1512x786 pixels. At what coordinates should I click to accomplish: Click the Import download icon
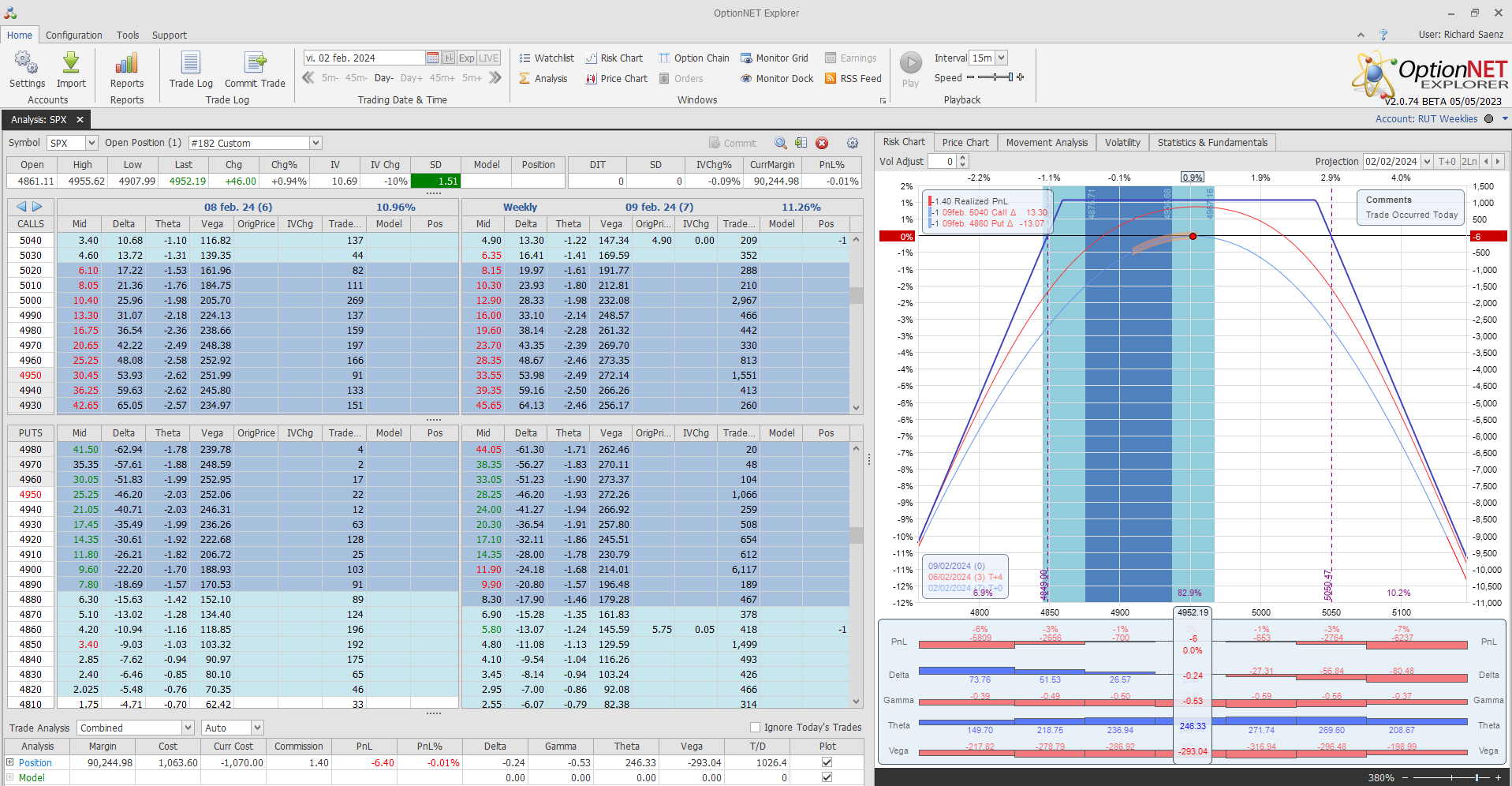[71, 63]
